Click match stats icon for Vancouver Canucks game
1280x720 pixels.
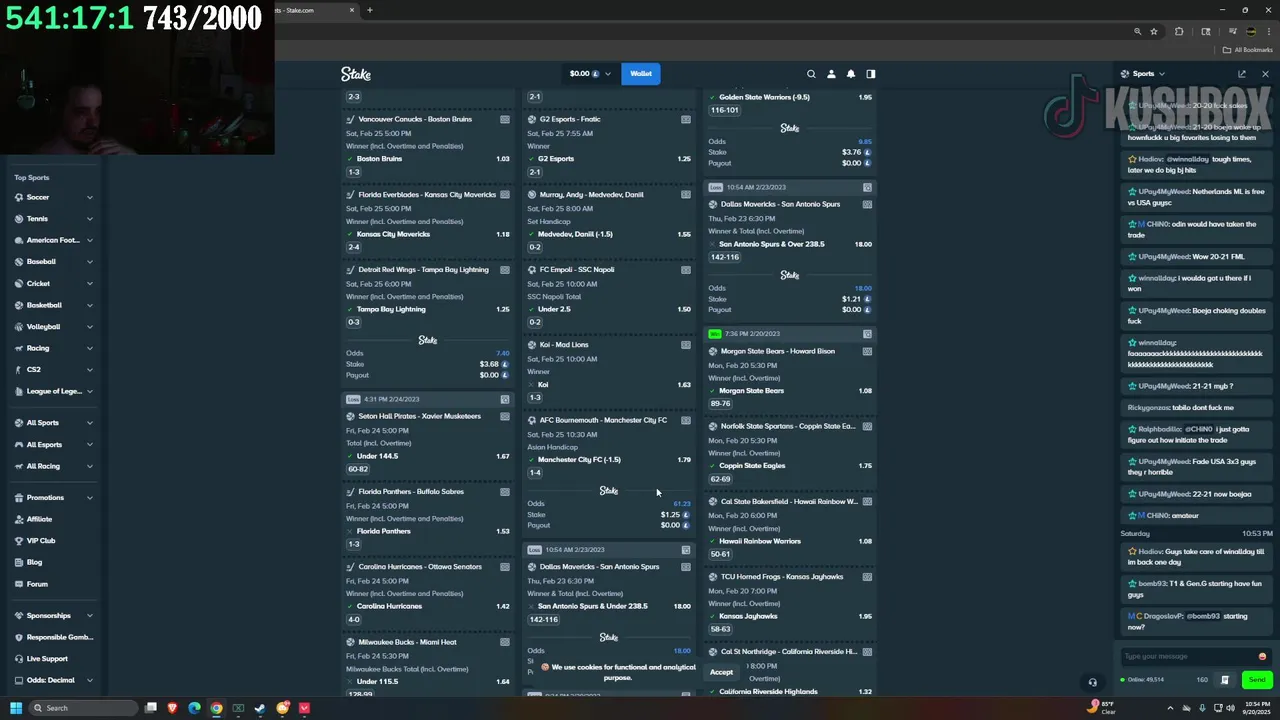(x=505, y=119)
